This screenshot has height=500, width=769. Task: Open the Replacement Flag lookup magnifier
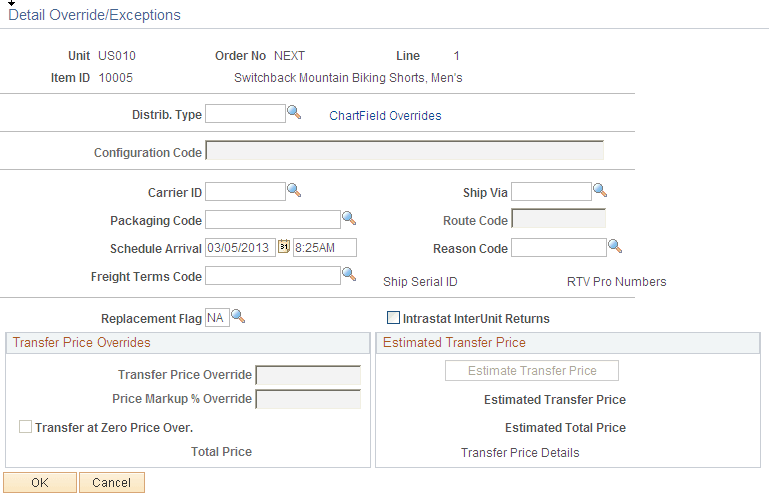pos(238,317)
